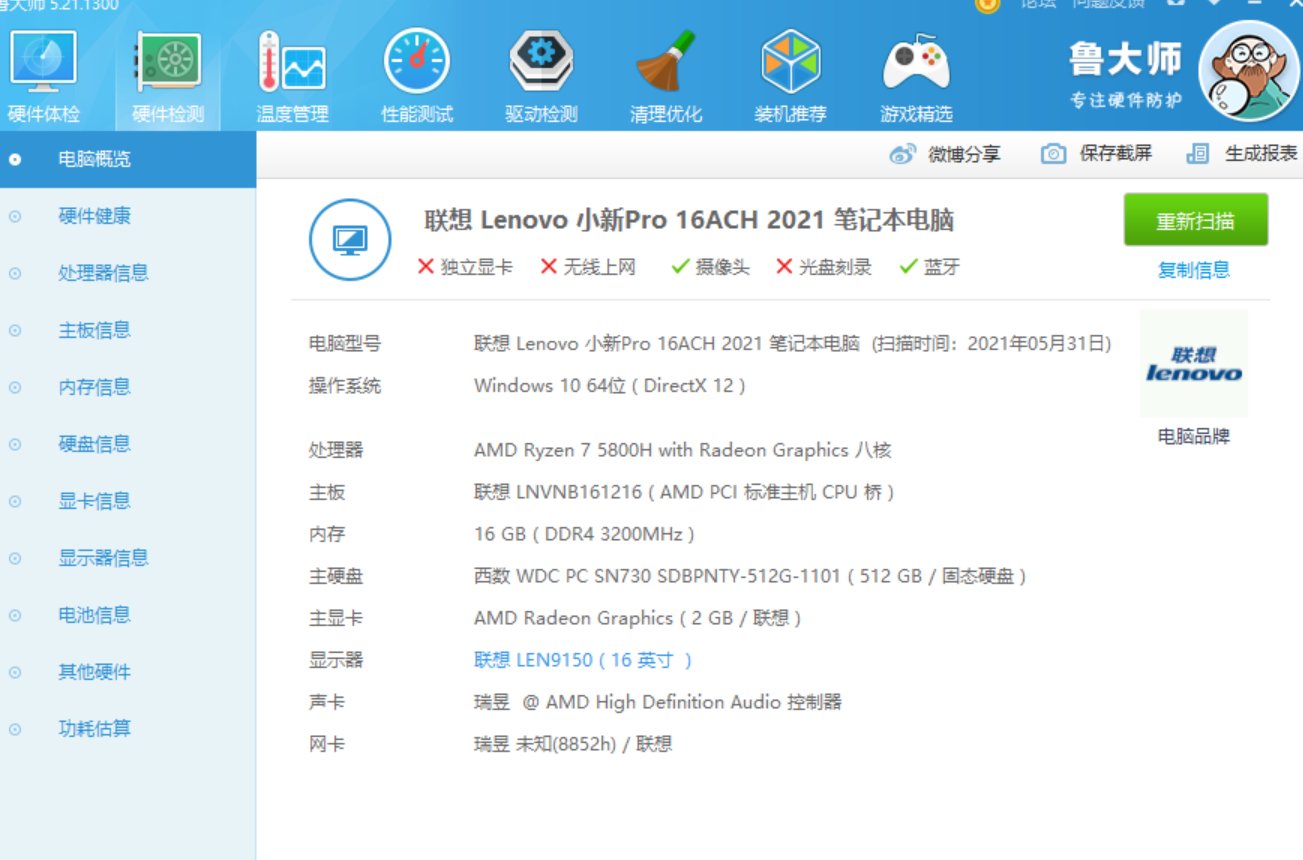Click the 独立显卡 status indicator

pos(465,267)
